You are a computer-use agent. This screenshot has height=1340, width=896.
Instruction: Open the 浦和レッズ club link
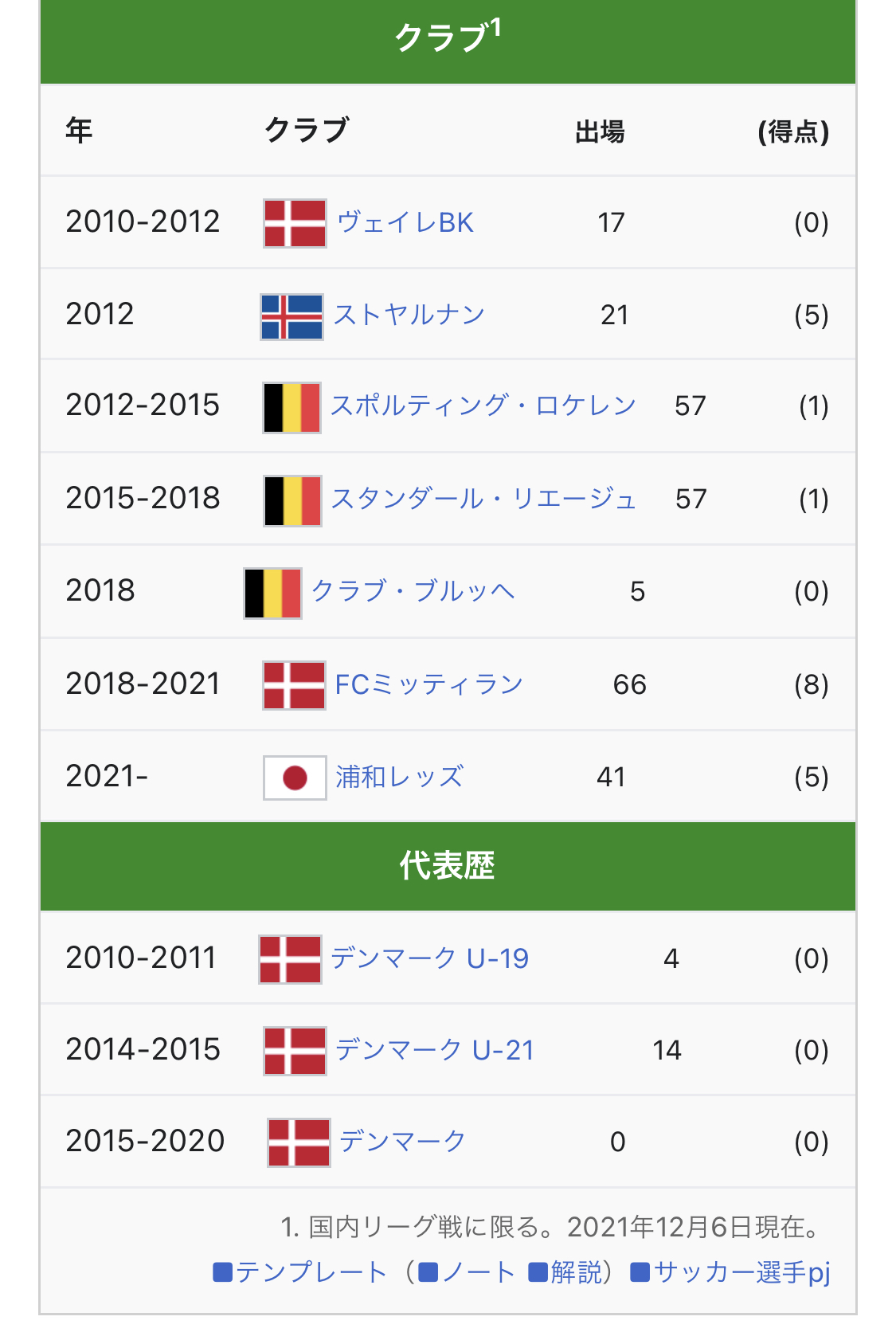[x=399, y=777]
